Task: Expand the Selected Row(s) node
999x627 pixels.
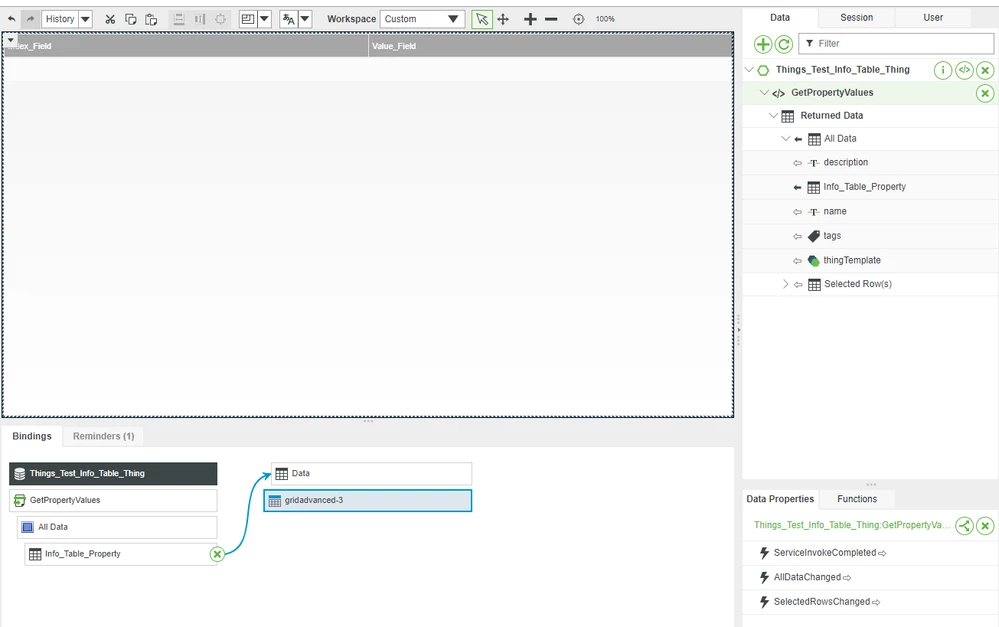Action: (786, 284)
